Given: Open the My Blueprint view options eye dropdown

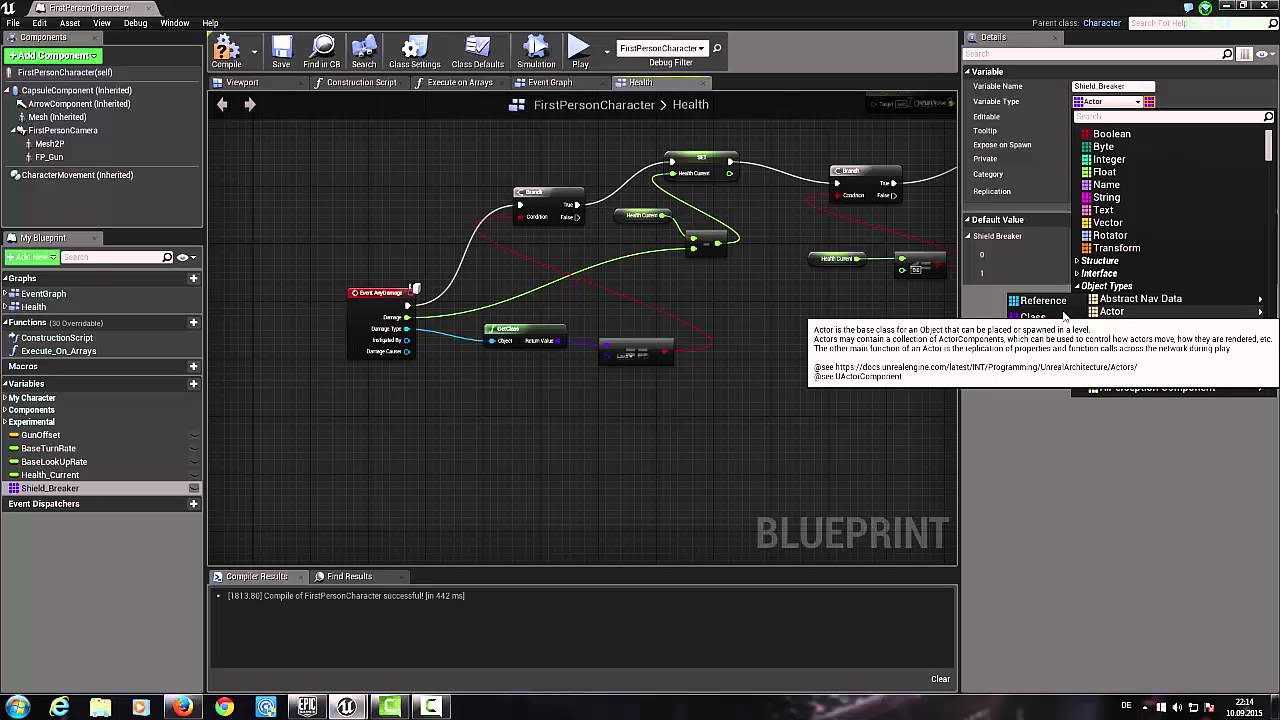Looking at the screenshot, I should point(185,257).
